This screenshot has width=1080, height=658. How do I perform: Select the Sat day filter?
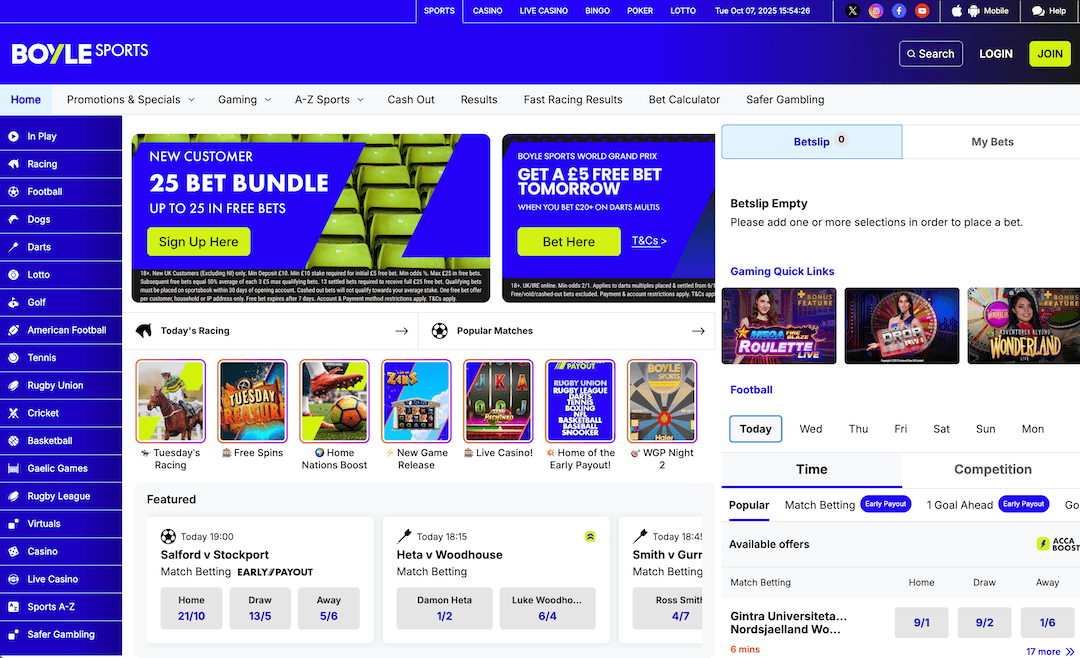pos(941,429)
